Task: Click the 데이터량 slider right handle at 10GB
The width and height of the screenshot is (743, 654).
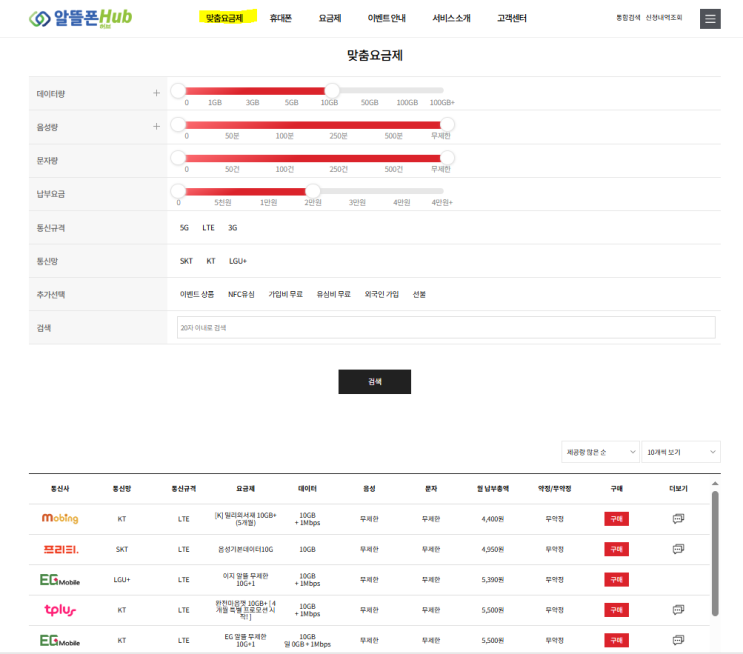Action: [x=332, y=91]
